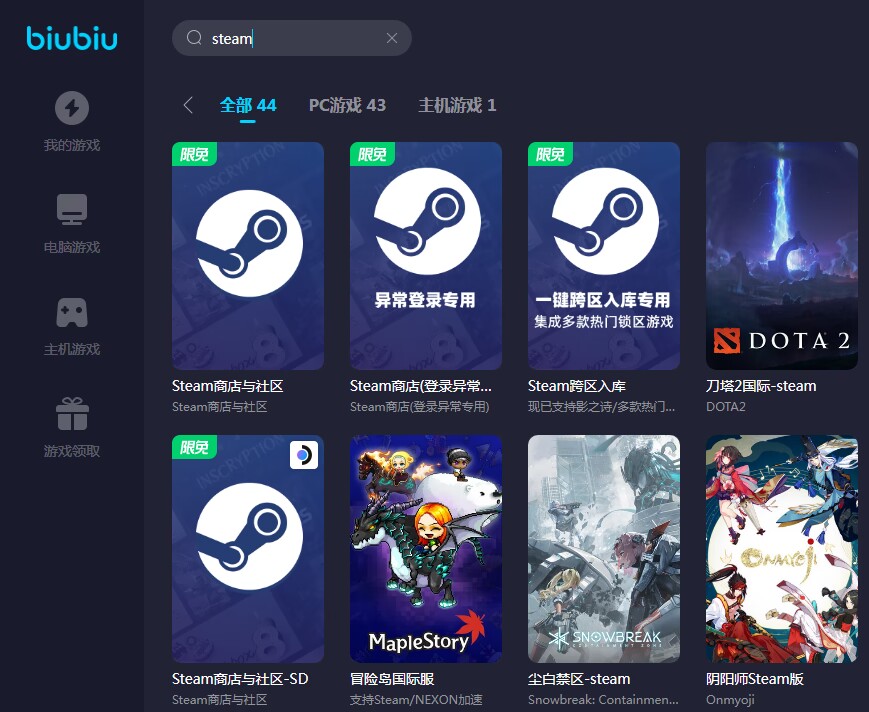Open Steam异常登录专用 card

(426, 256)
